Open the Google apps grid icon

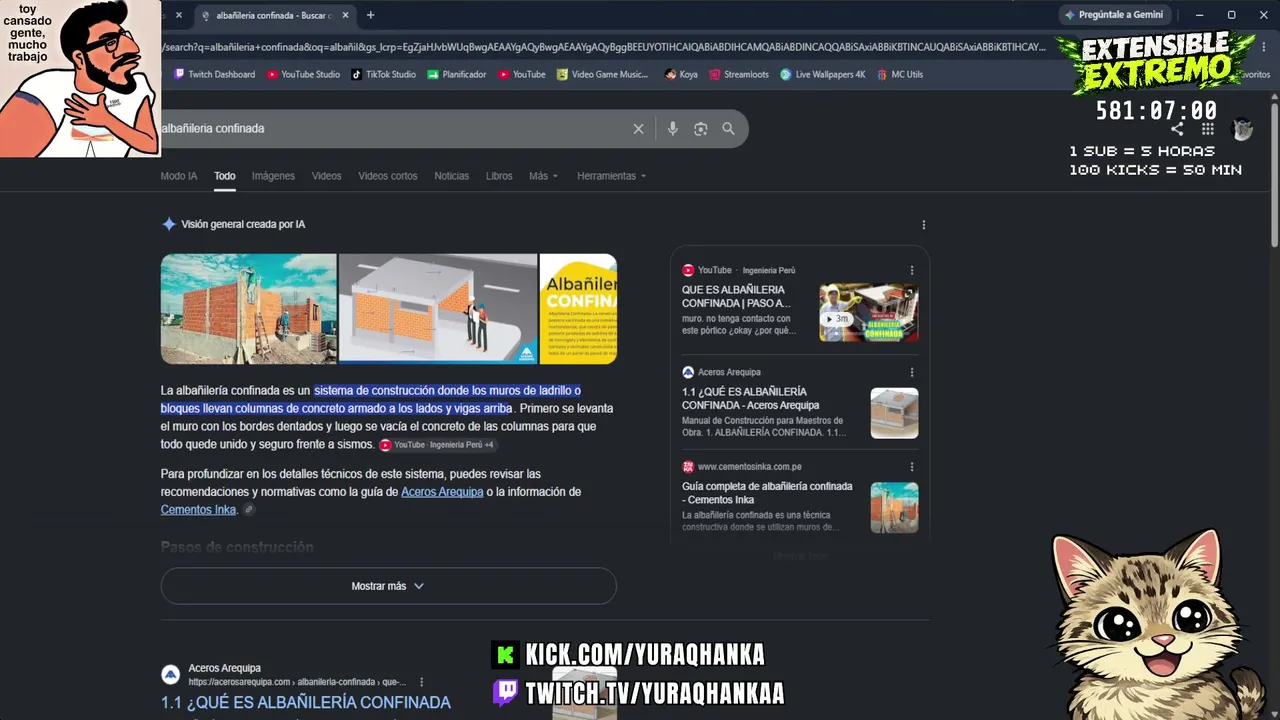tap(1208, 129)
